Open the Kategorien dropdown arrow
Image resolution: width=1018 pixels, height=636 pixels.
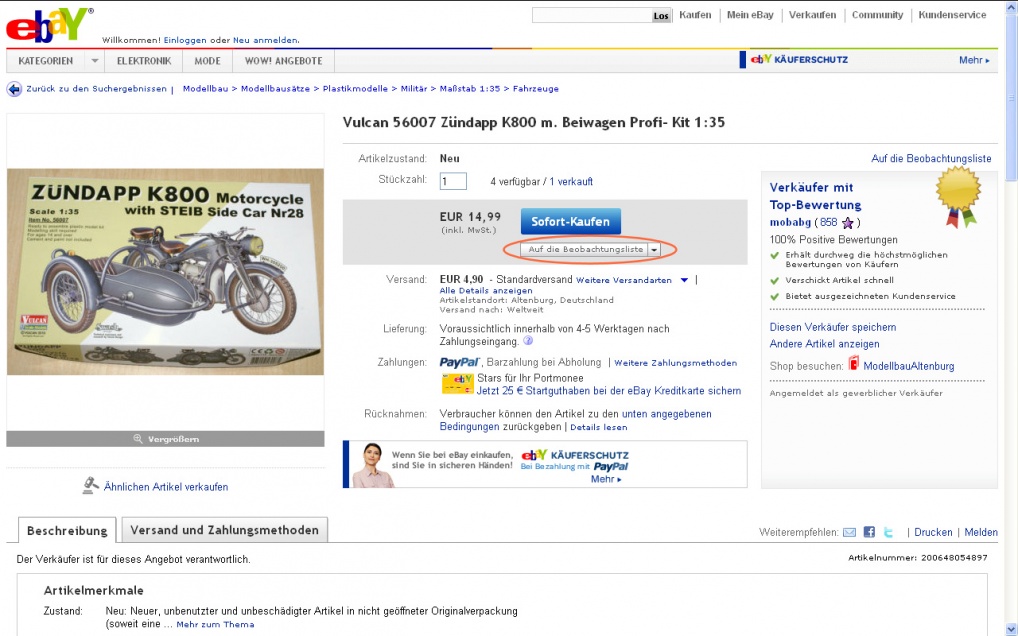pos(94,61)
